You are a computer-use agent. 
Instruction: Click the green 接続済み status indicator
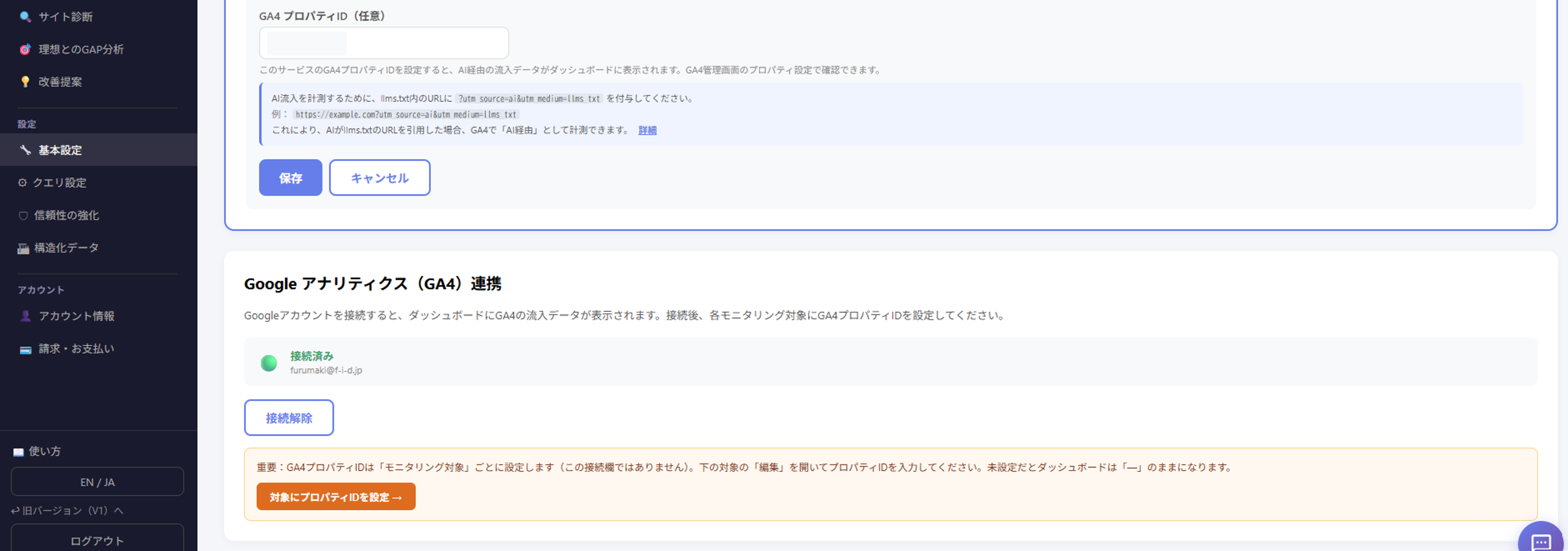coord(269,363)
